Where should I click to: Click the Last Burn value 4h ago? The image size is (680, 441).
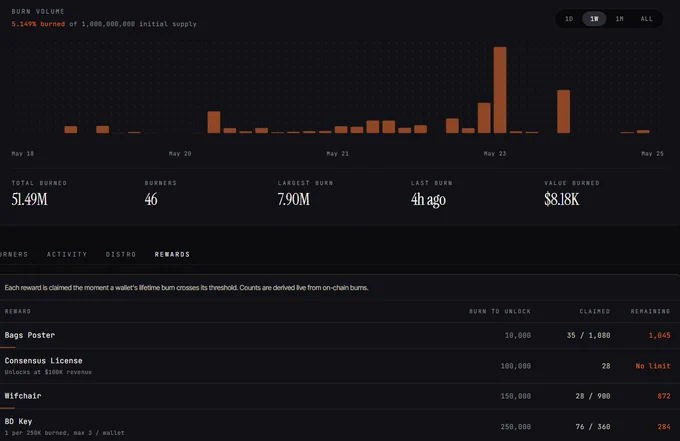(428, 200)
